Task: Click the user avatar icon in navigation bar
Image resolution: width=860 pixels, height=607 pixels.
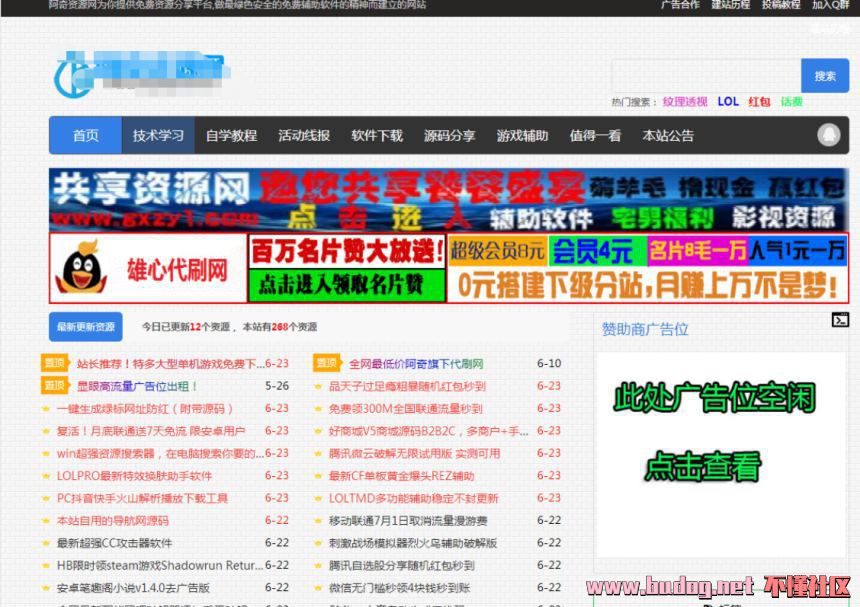Action: 829,134
